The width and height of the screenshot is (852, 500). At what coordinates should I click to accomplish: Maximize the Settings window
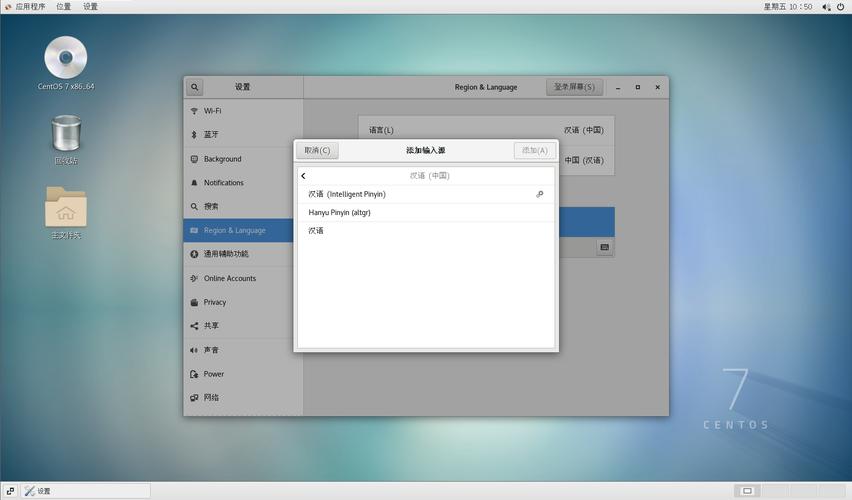coord(638,87)
